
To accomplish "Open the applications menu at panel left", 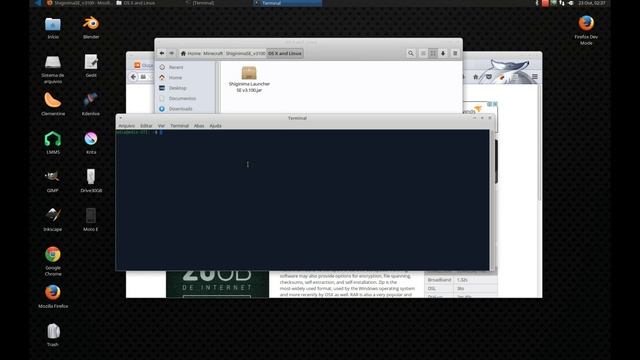I will click(x=38, y=3).
